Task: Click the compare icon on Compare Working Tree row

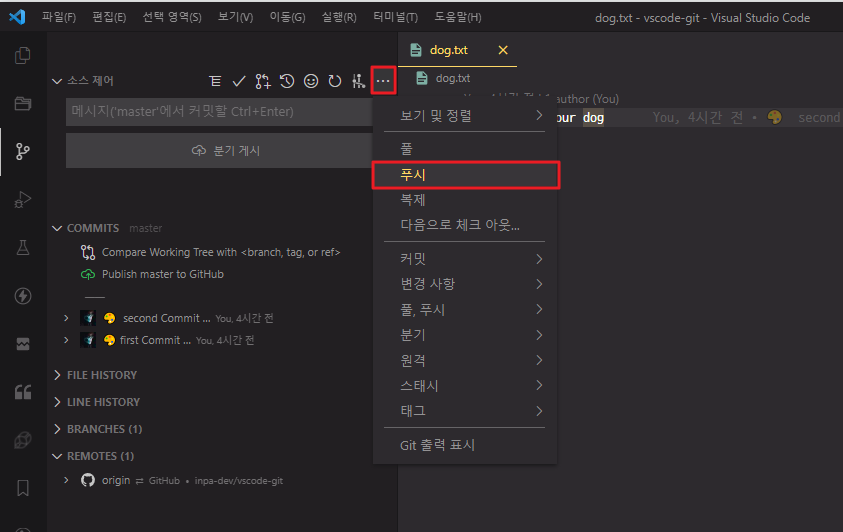Action: point(88,252)
